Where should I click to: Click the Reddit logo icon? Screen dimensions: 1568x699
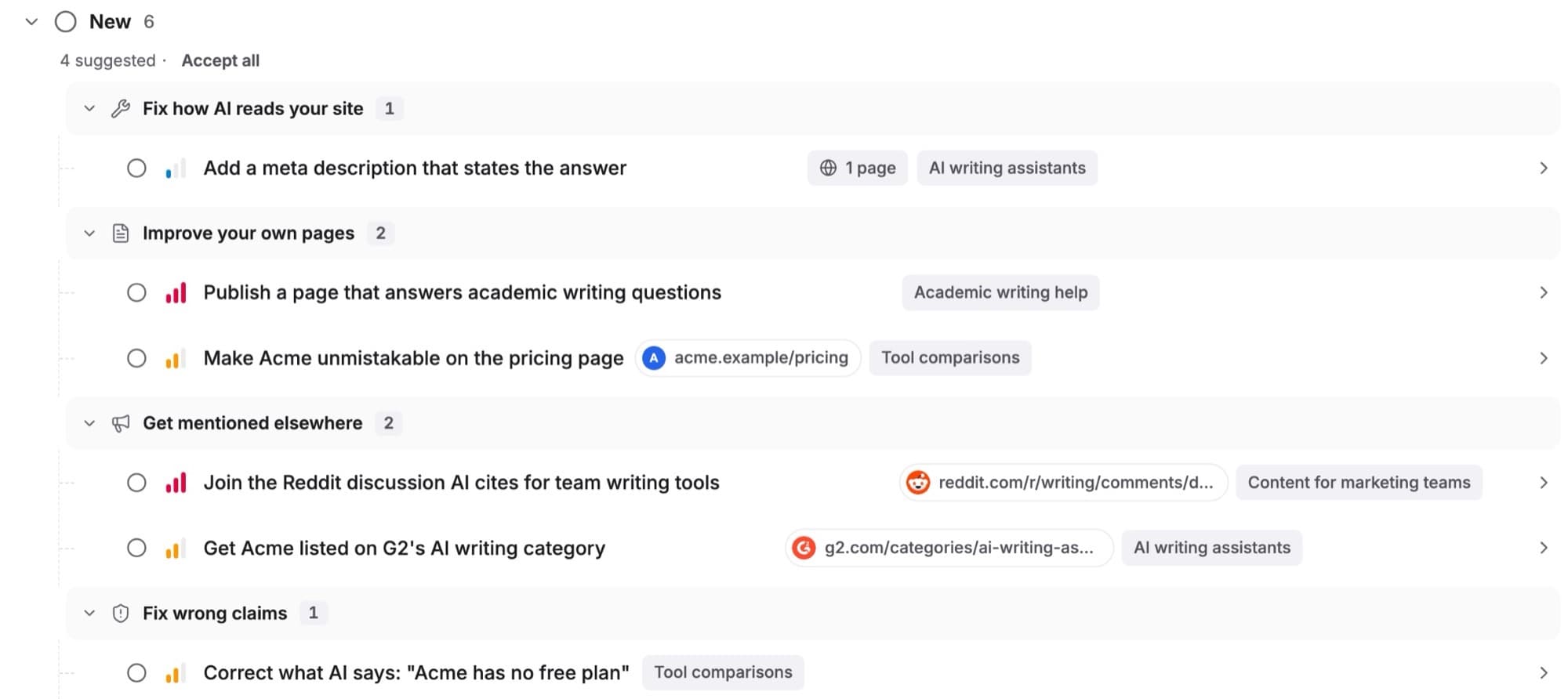pos(917,483)
